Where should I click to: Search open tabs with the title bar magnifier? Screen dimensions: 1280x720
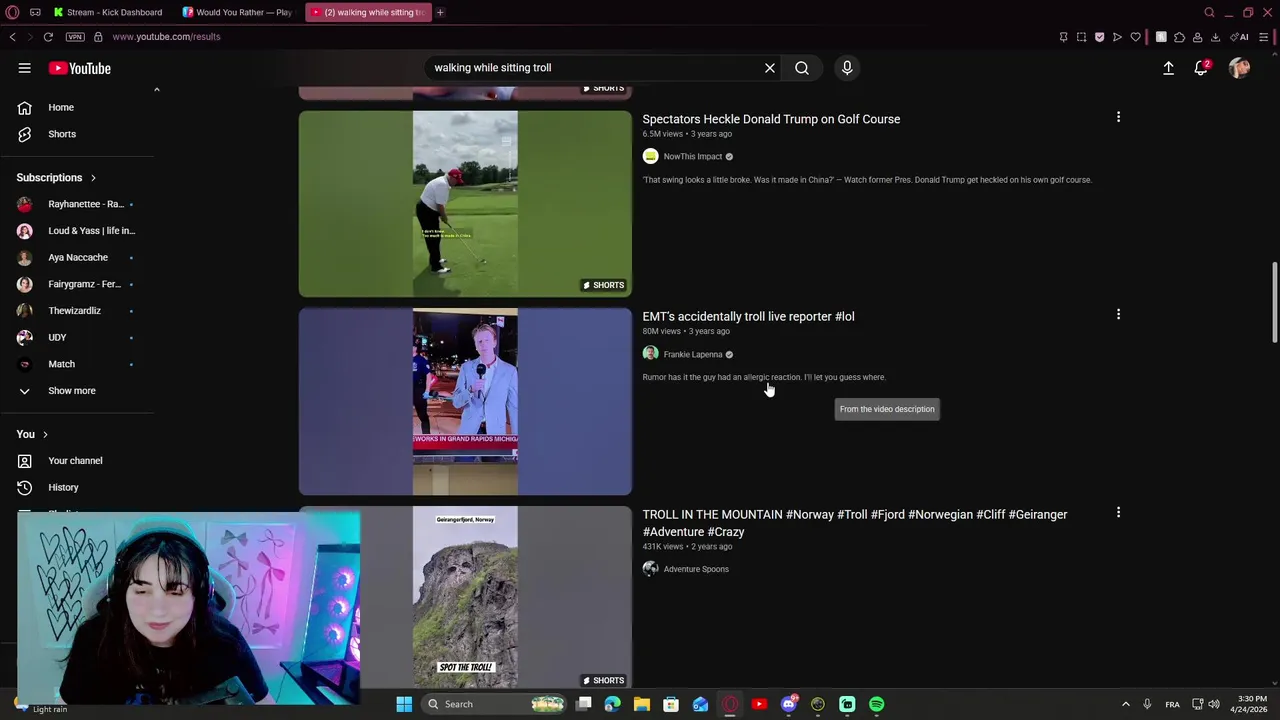[x=1209, y=12]
